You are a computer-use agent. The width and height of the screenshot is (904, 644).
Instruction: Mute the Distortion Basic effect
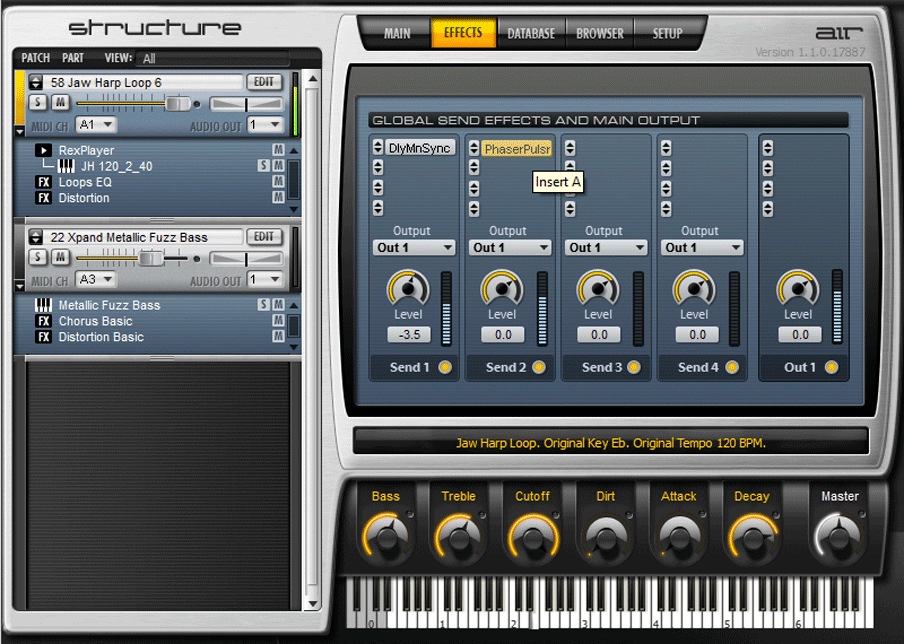(x=279, y=338)
